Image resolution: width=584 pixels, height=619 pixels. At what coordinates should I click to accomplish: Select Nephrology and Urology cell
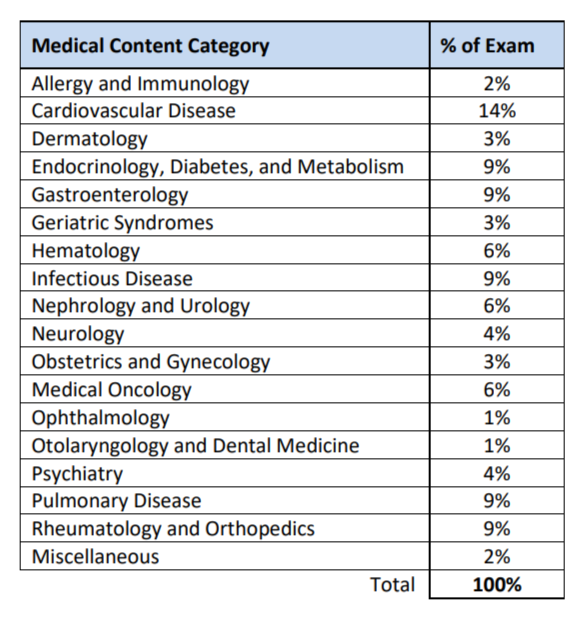tap(225, 306)
